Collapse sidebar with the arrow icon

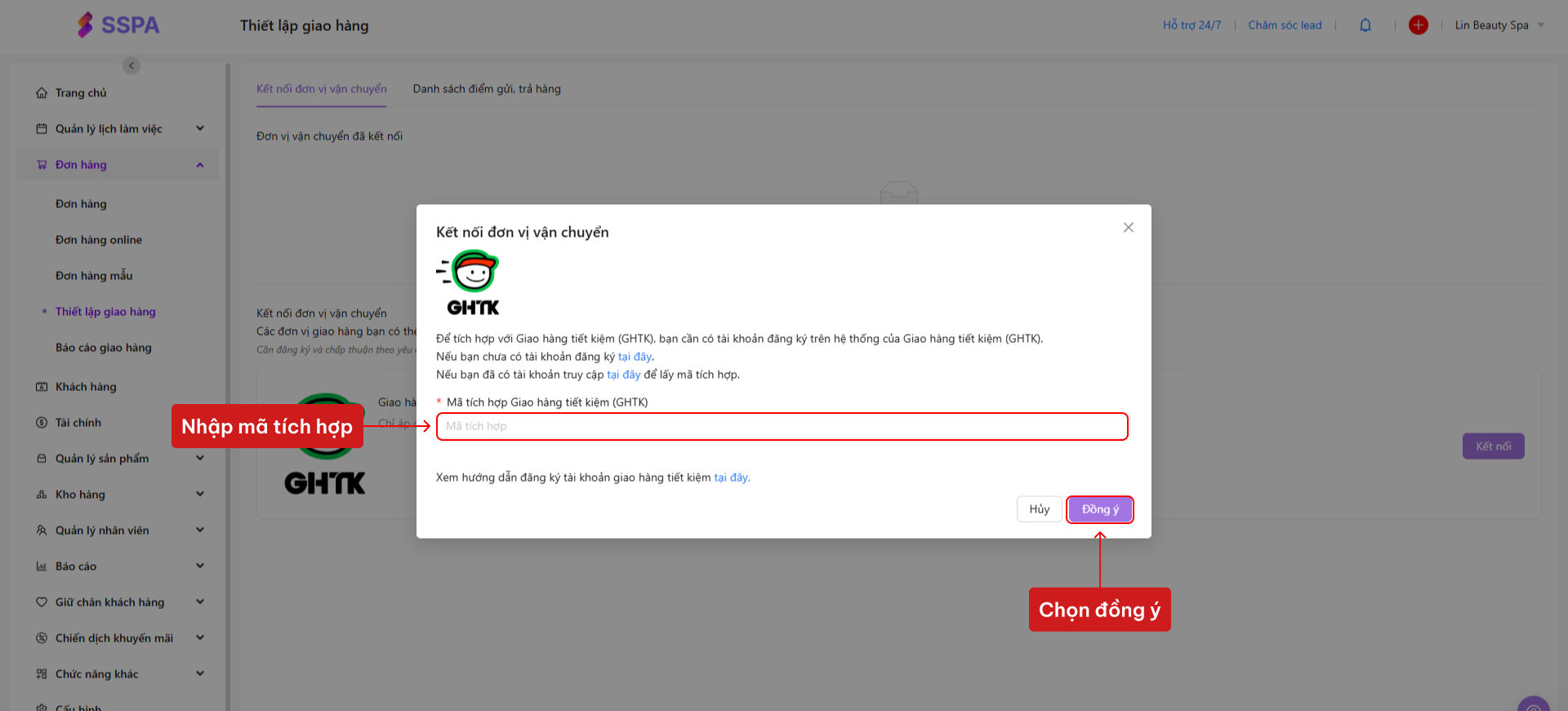[x=131, y=65]
